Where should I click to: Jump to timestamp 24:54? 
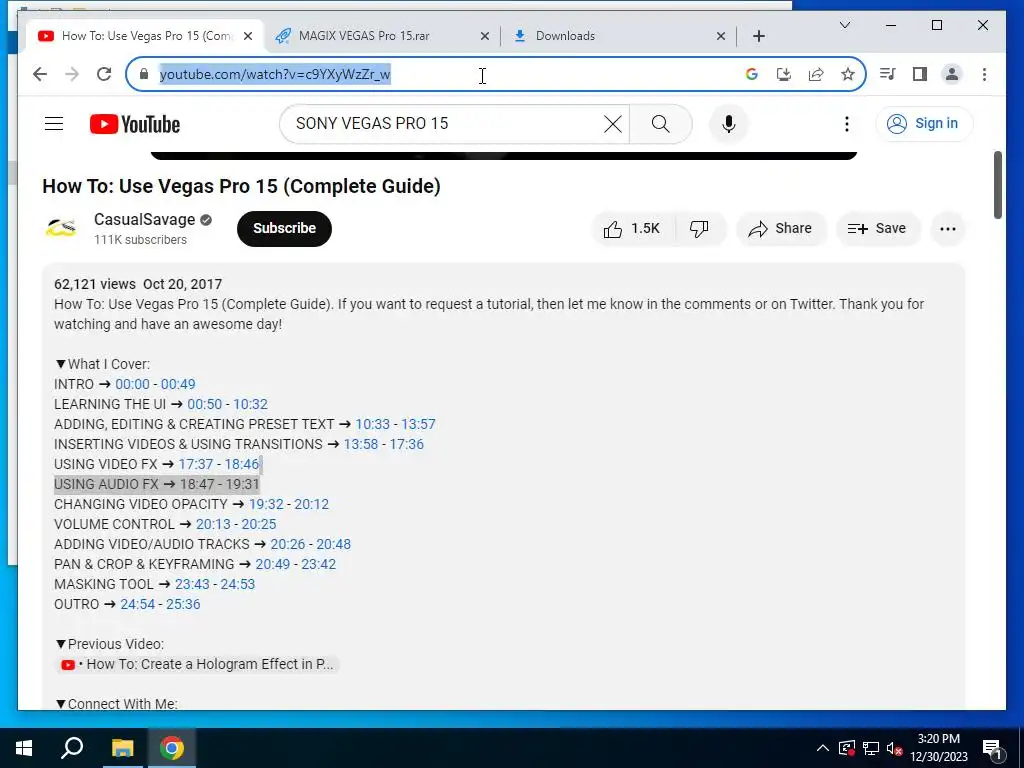tap(138, 604)
